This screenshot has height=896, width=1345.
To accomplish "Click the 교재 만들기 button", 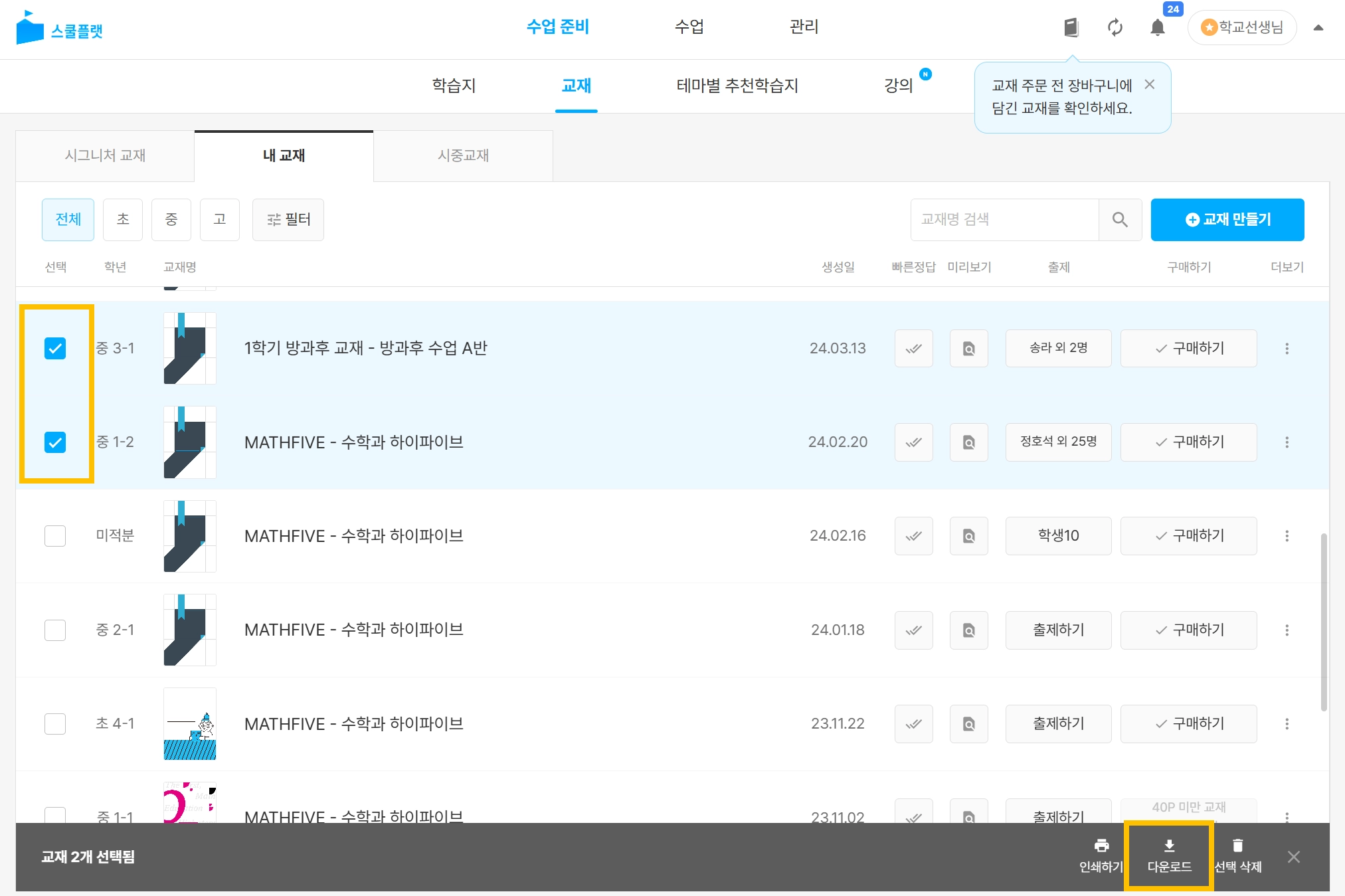I will [1227, 220].
